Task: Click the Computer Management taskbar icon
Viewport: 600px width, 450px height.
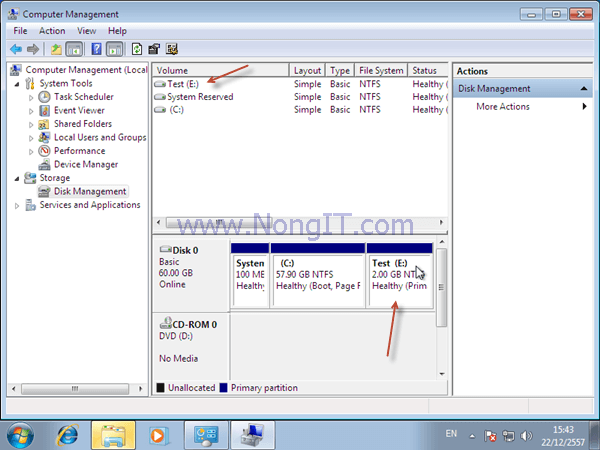Action: click(x=253, y=435)
